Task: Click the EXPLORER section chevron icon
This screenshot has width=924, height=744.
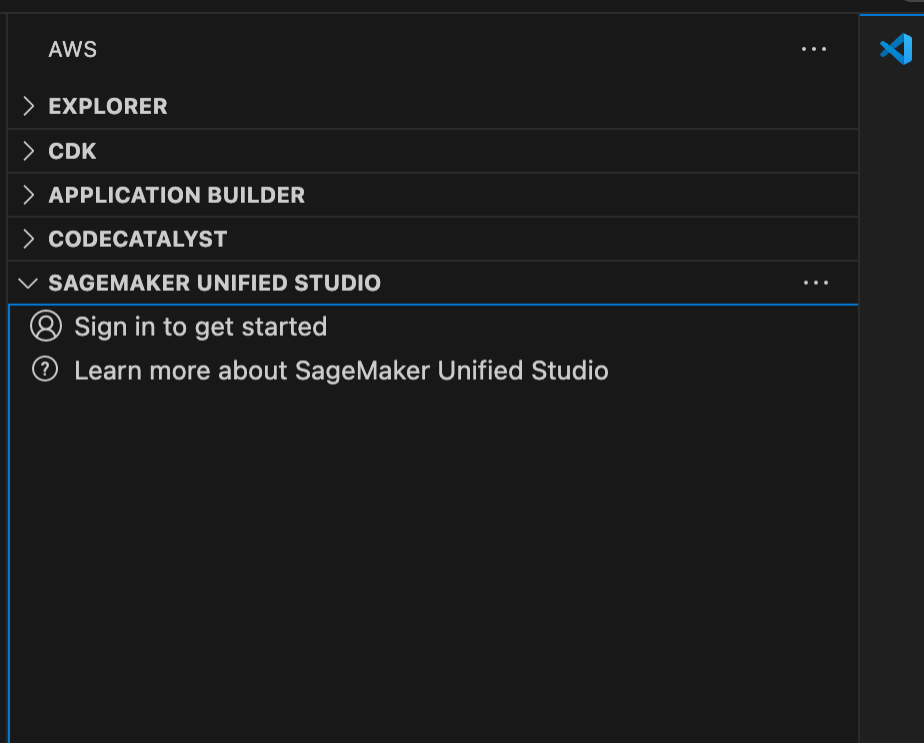Action: tap(29, 106)
